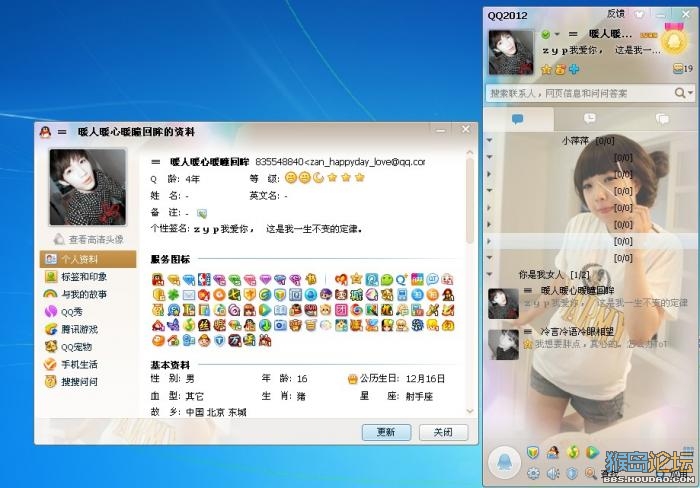Change skin via the shirt icon in QQ2012
Image resolution: width=700 pixels, height=488 pixels.
pos(640,14)
